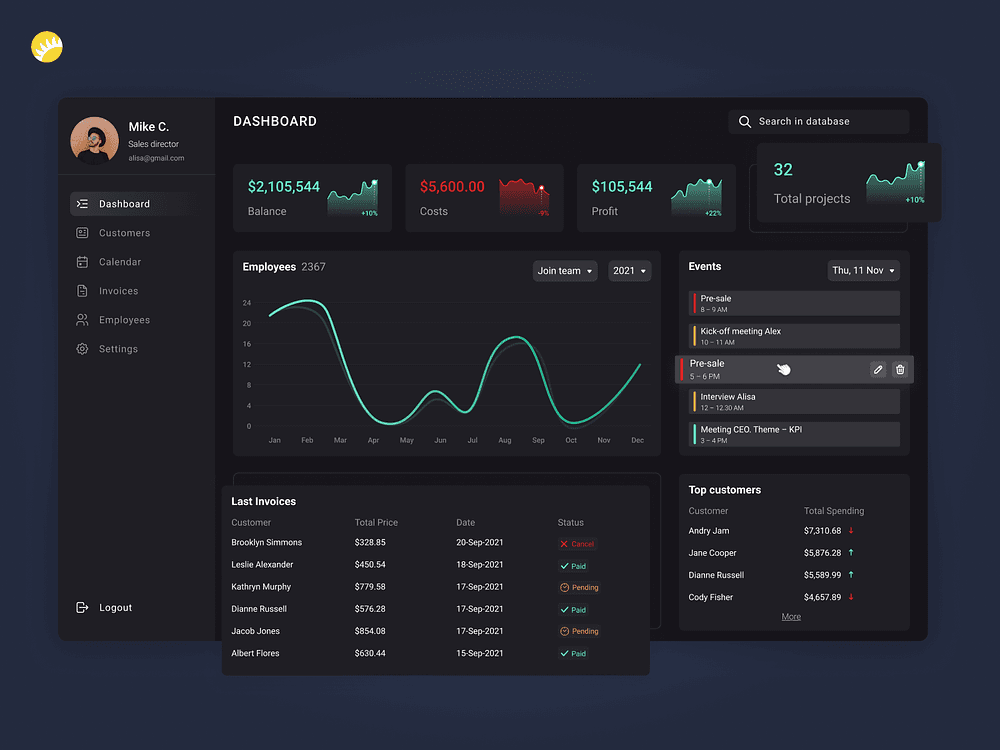Click the Customers icon in sidebar

[82, 233]
